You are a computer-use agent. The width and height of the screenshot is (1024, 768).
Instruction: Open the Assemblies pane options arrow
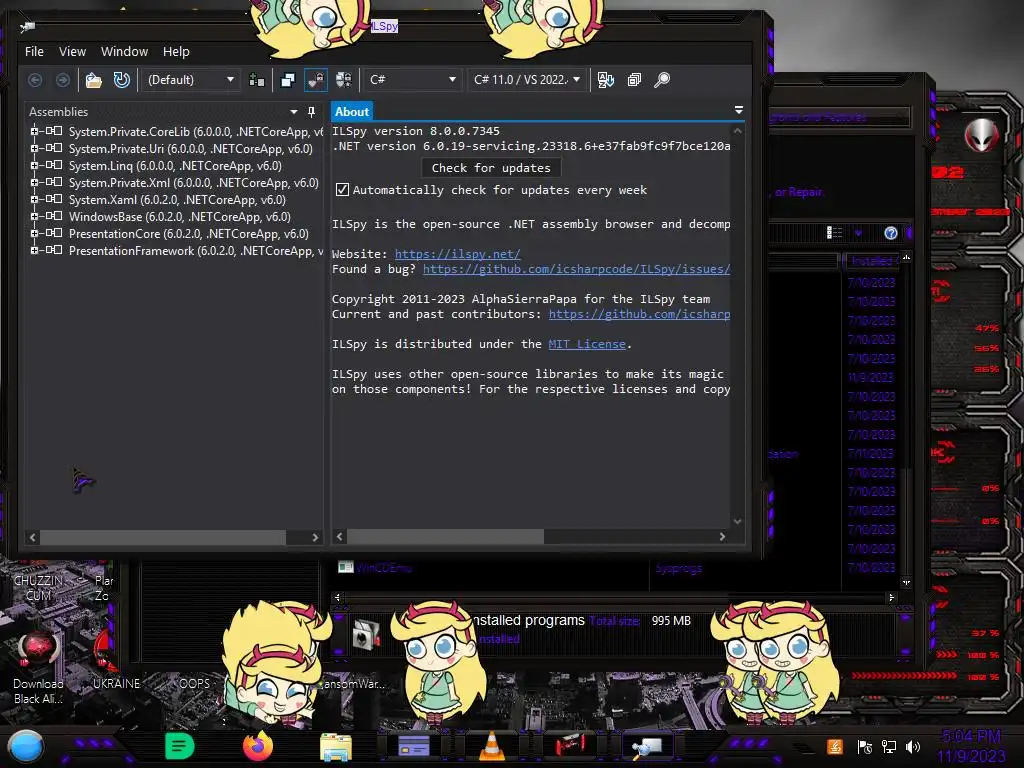(x=294, y=112)
